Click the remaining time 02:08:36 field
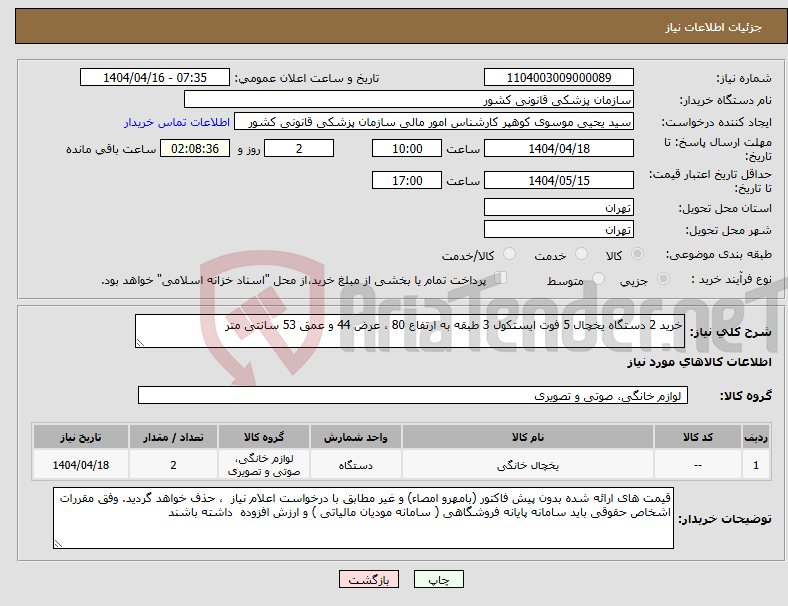 coord(195,148)
